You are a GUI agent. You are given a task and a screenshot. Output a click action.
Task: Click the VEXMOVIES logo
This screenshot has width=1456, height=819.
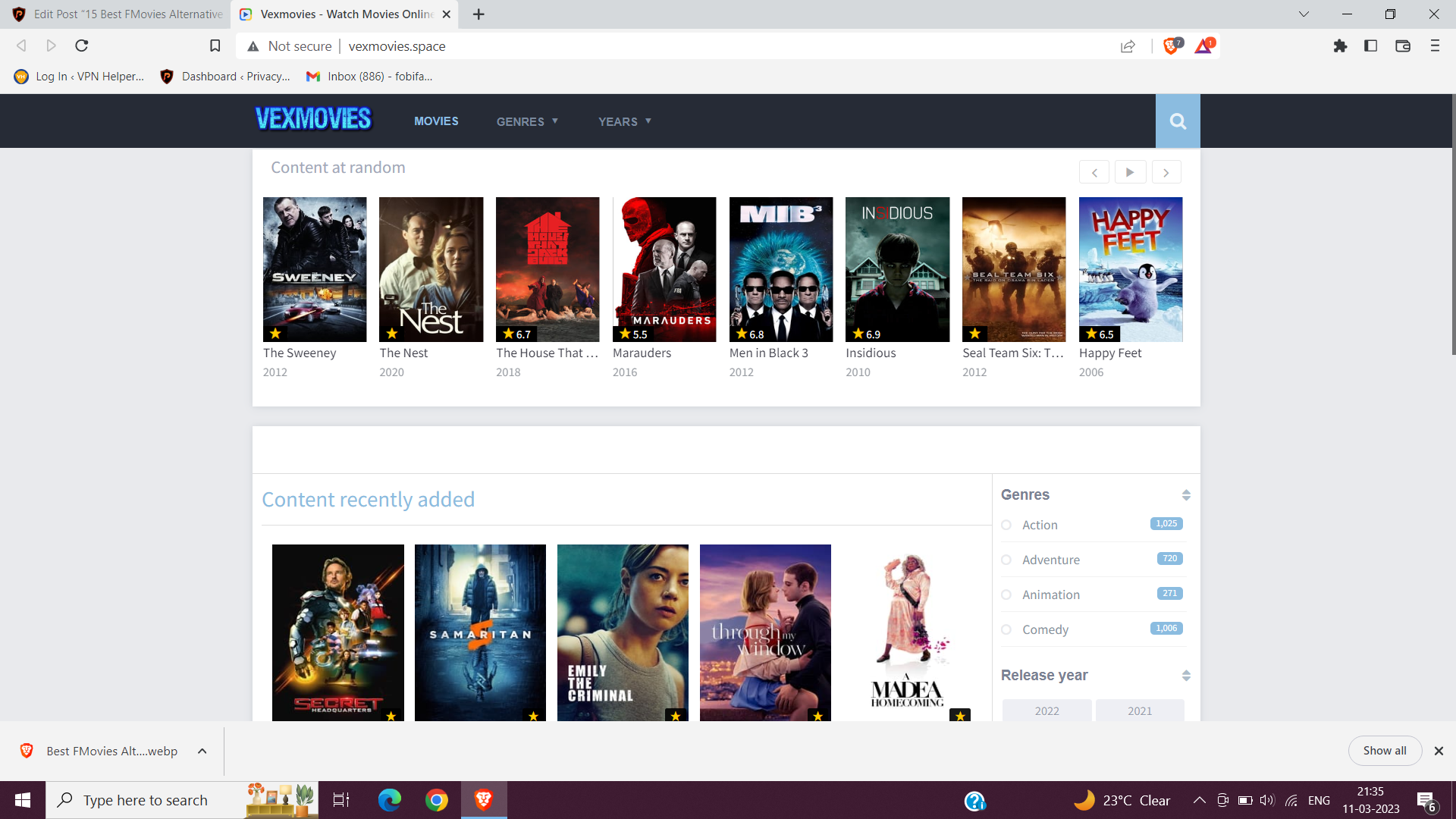point(313,119)
